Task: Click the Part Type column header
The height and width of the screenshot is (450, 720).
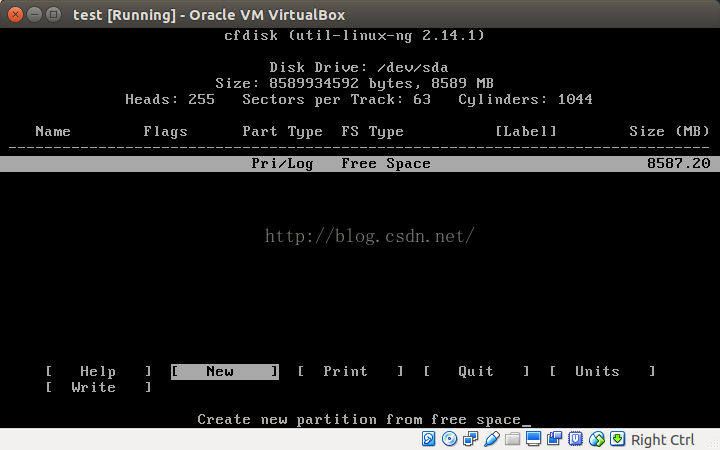Action: pyautogui.click(x=282, y=132)
